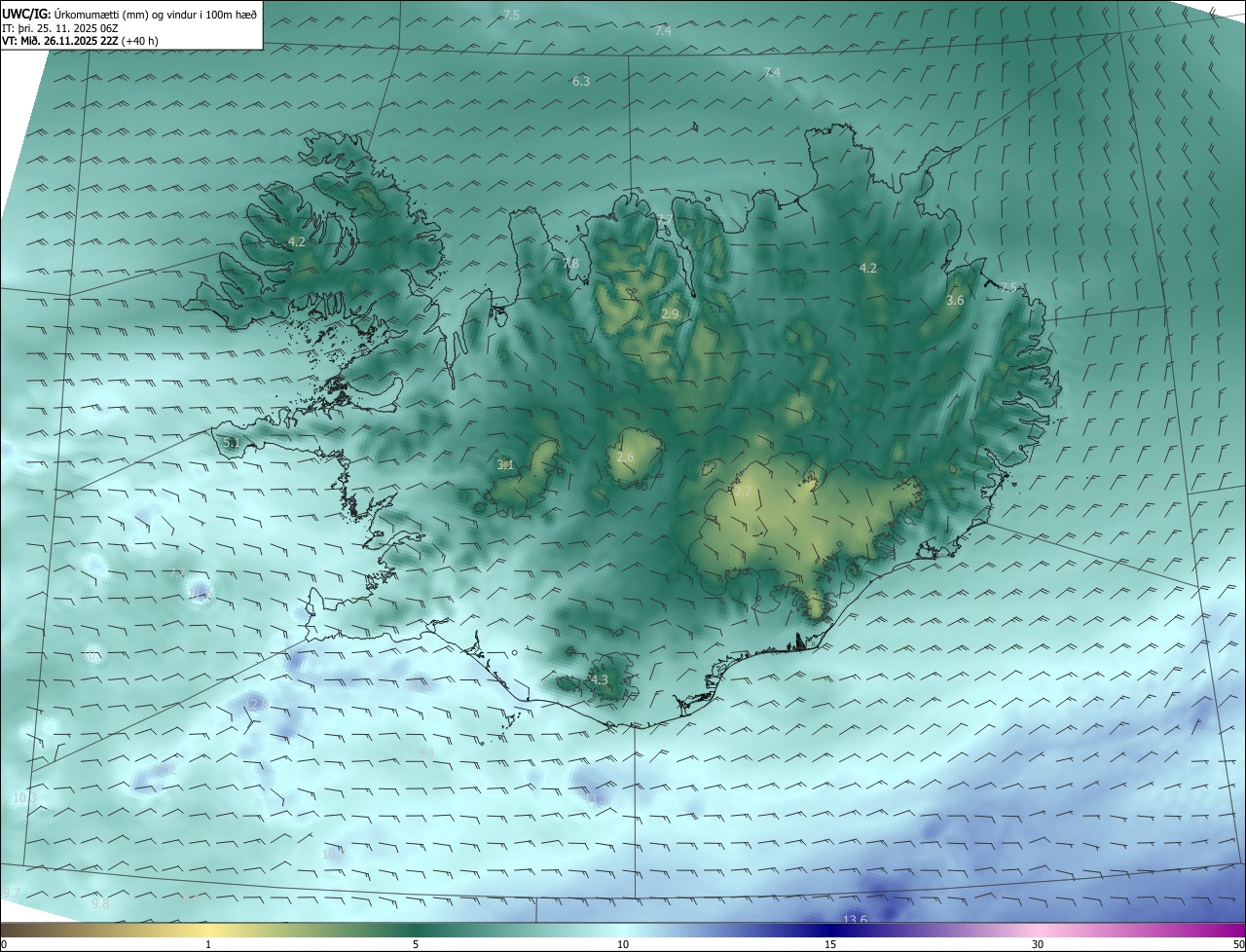
Task: Select the 5.1 value on Snæfellsnes peninsula
Action: (231, 443)
